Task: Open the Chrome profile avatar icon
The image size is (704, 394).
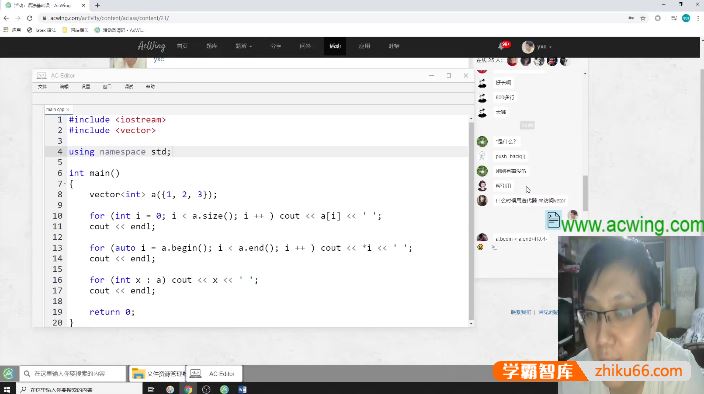Action: pos(686,18)
